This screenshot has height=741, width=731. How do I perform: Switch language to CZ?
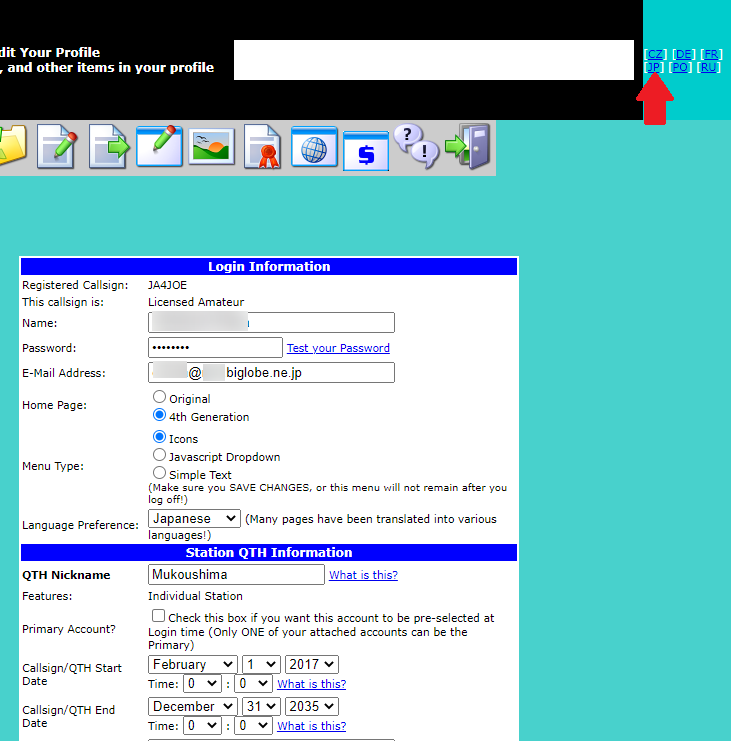coord(655,54)
